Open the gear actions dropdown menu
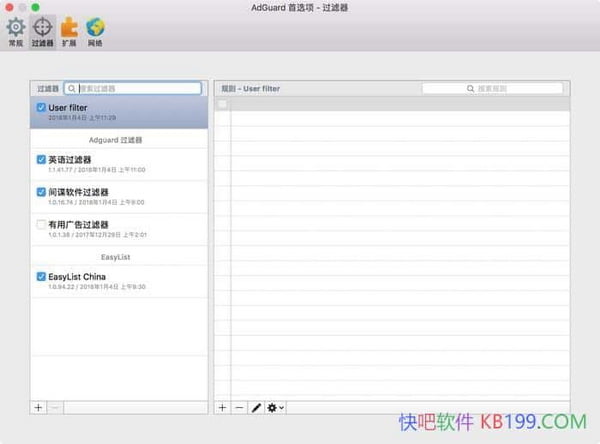The width and height of the screenshot is (600, 444). 275,408
